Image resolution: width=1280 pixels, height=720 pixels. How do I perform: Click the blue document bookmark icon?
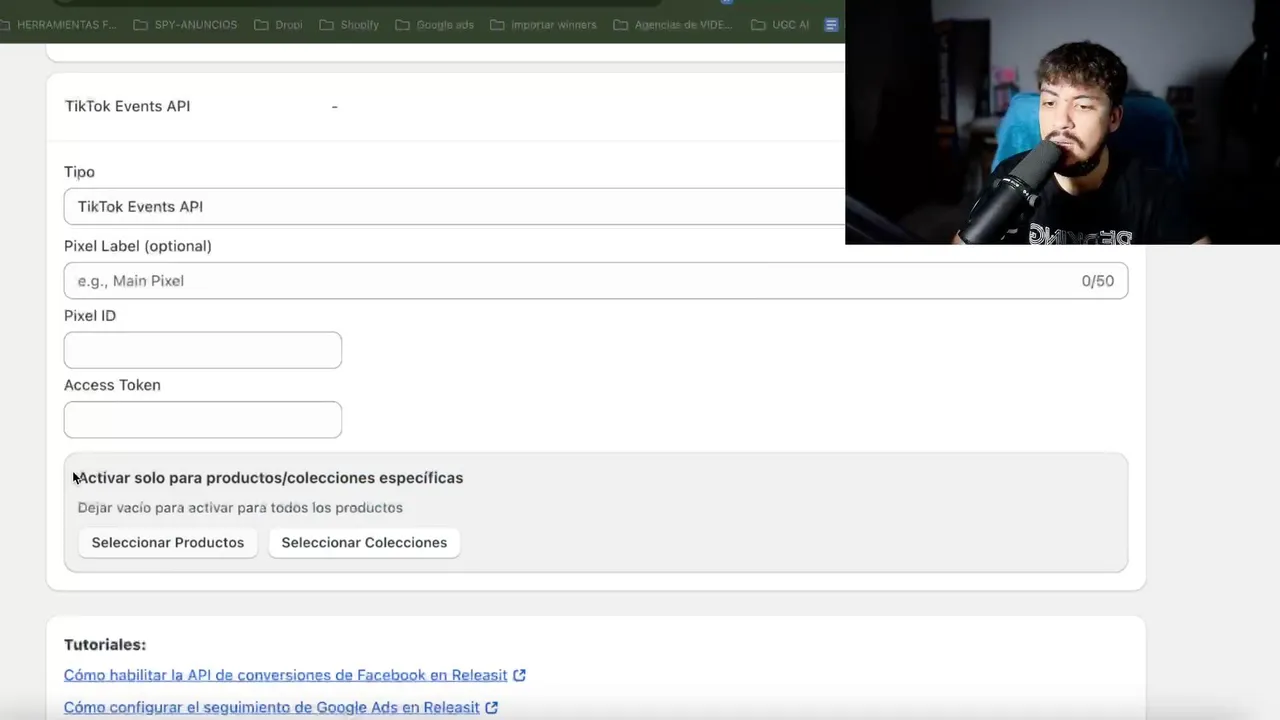(x=831, y=24)
